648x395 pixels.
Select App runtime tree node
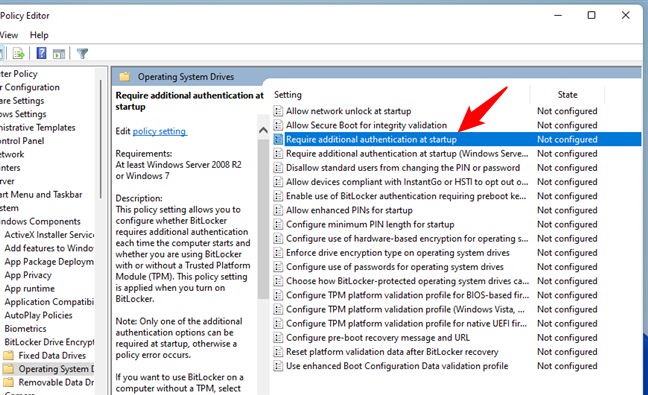[29, 288]
